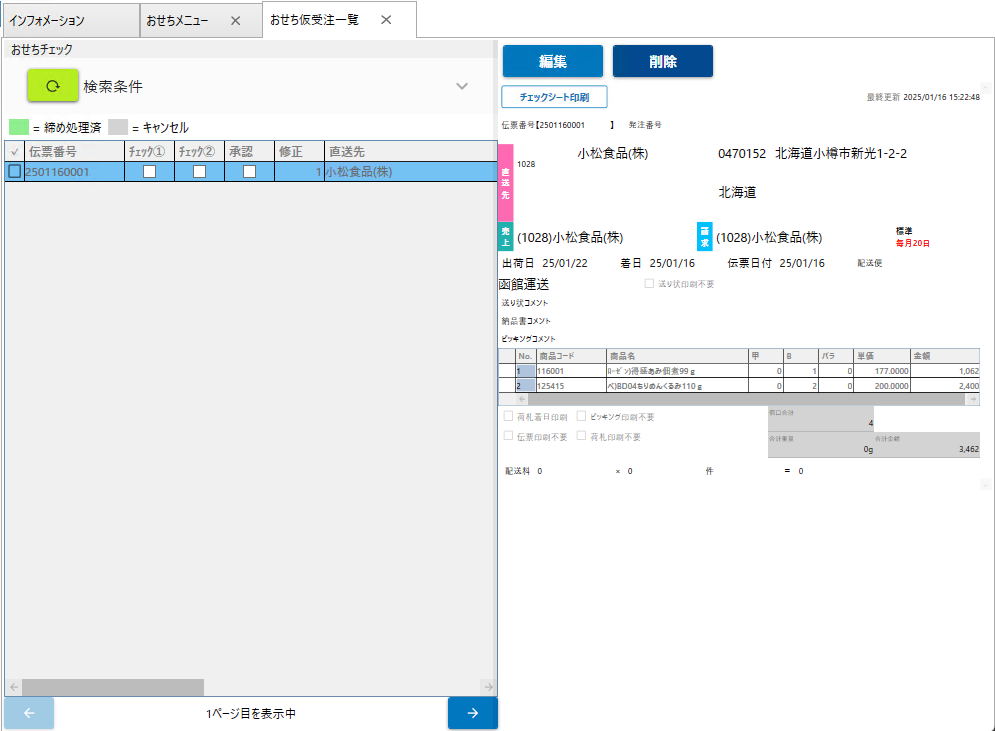Select order number 2501160001 cell
This screenshot has width=995, height=731.
pyautogui.click(x=74, y=172)
